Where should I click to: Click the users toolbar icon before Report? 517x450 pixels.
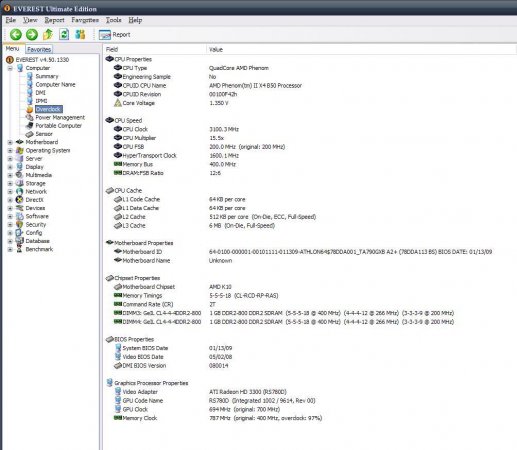80,34
